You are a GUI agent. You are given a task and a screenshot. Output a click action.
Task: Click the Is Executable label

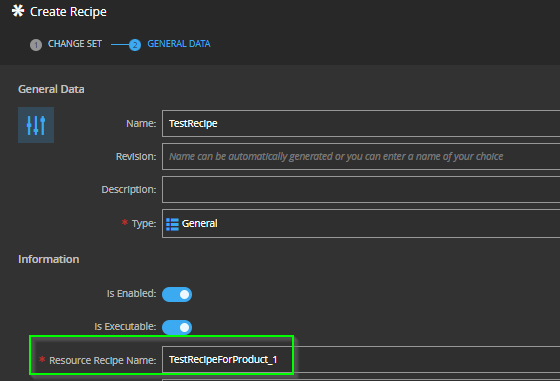(x=125, y=326)
